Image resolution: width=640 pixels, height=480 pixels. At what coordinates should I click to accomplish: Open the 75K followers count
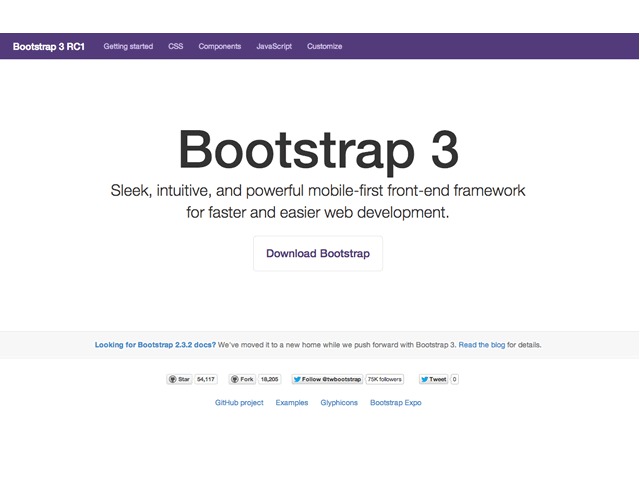point(384,379)
